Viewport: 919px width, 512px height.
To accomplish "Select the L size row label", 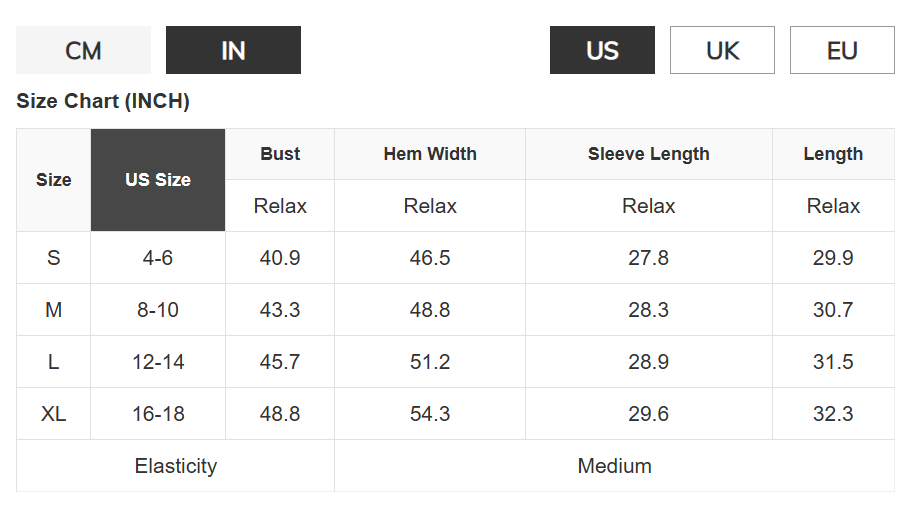I will tap(54, 362).
